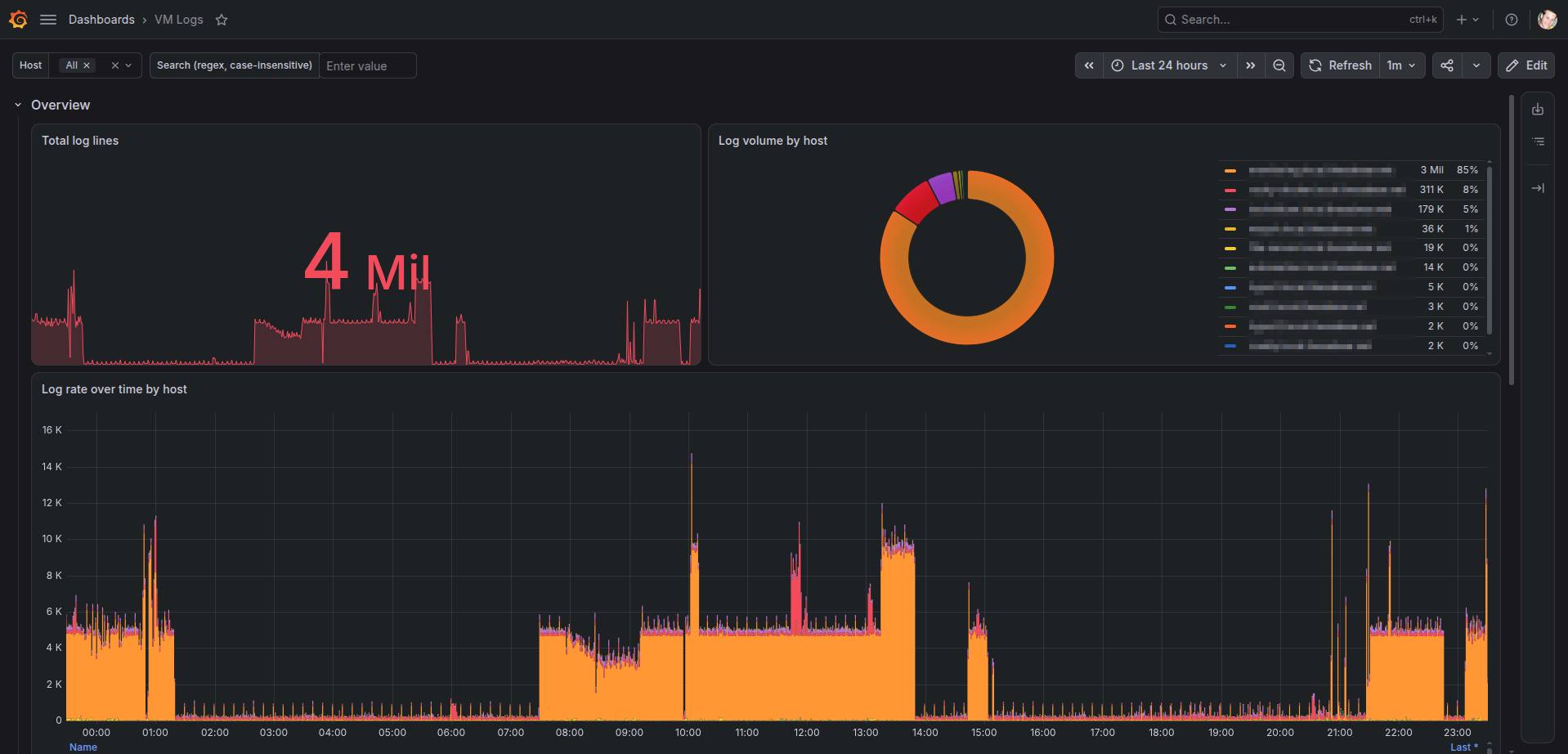Toggle the hamburger navigation menu
Viewport: 1568px width, 754px height.
click(x=48, y=20)
